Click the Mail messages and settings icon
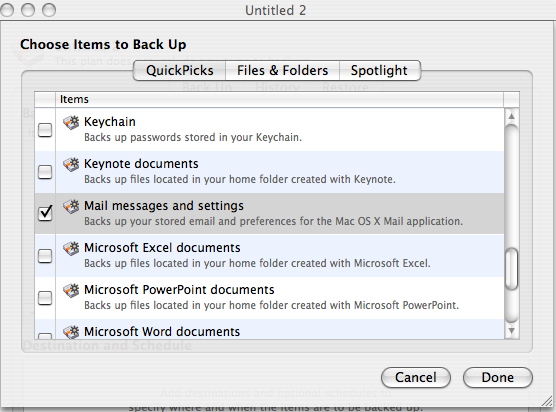 click(71, 206)
